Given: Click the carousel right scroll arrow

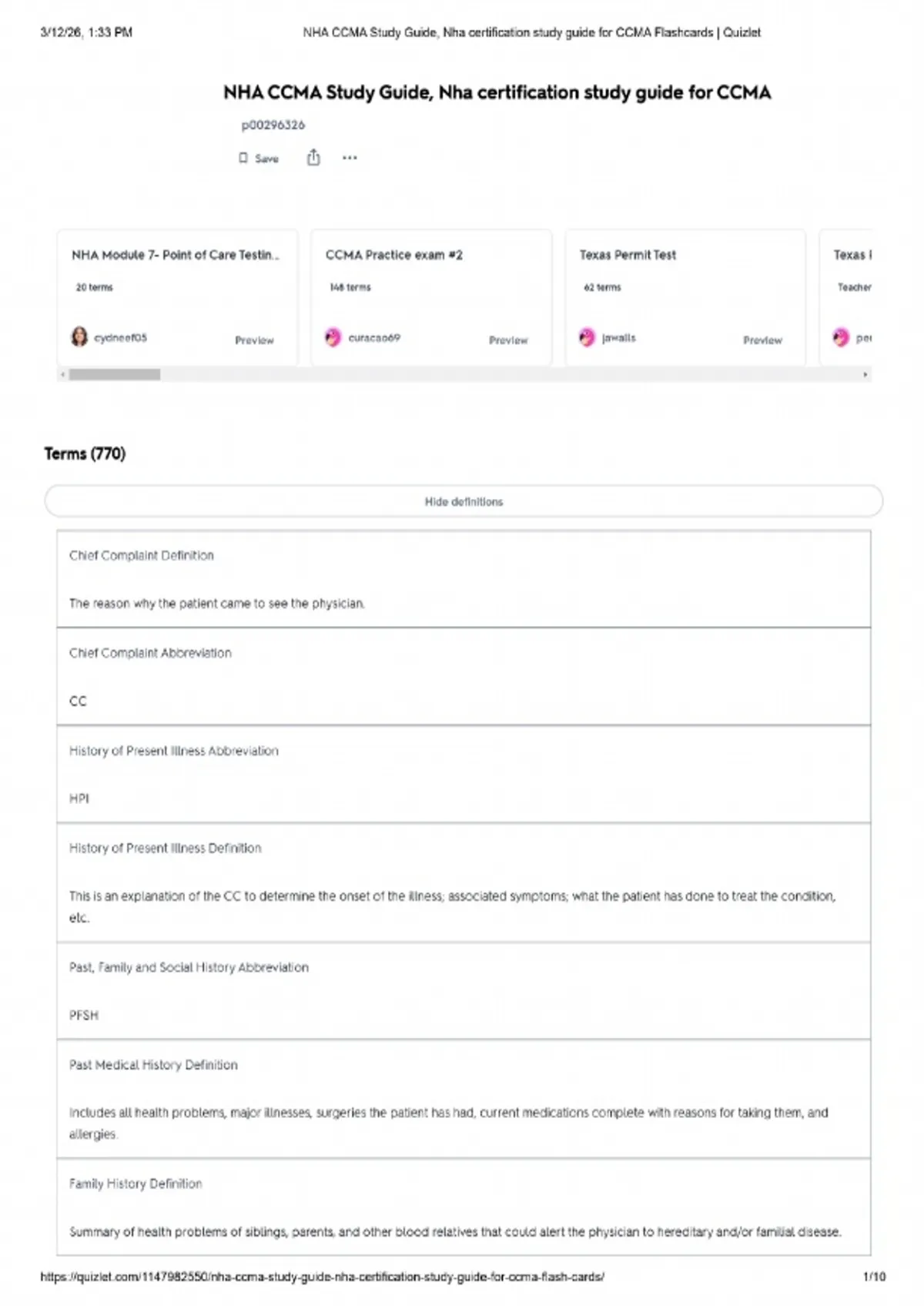Looking at the screenshot, I should click(865, 375).
